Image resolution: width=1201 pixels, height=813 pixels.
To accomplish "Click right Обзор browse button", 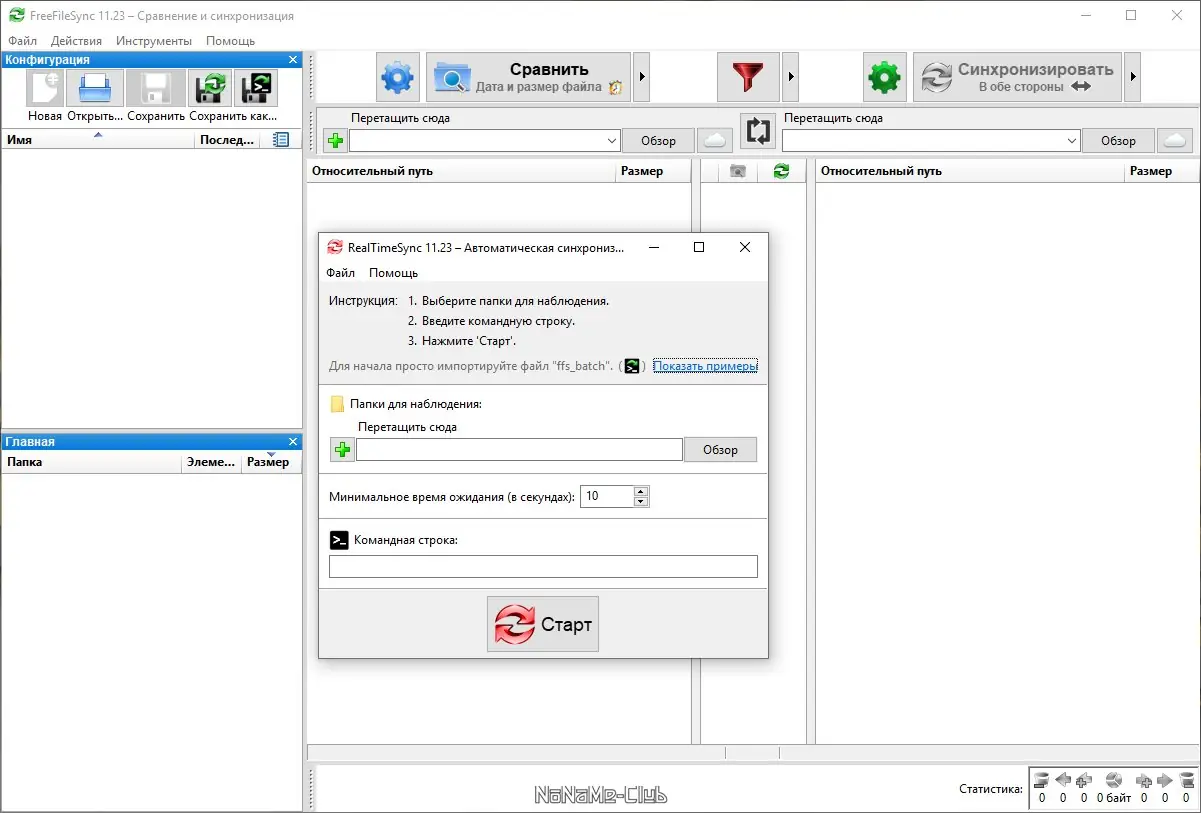I will pos(1118,141).
